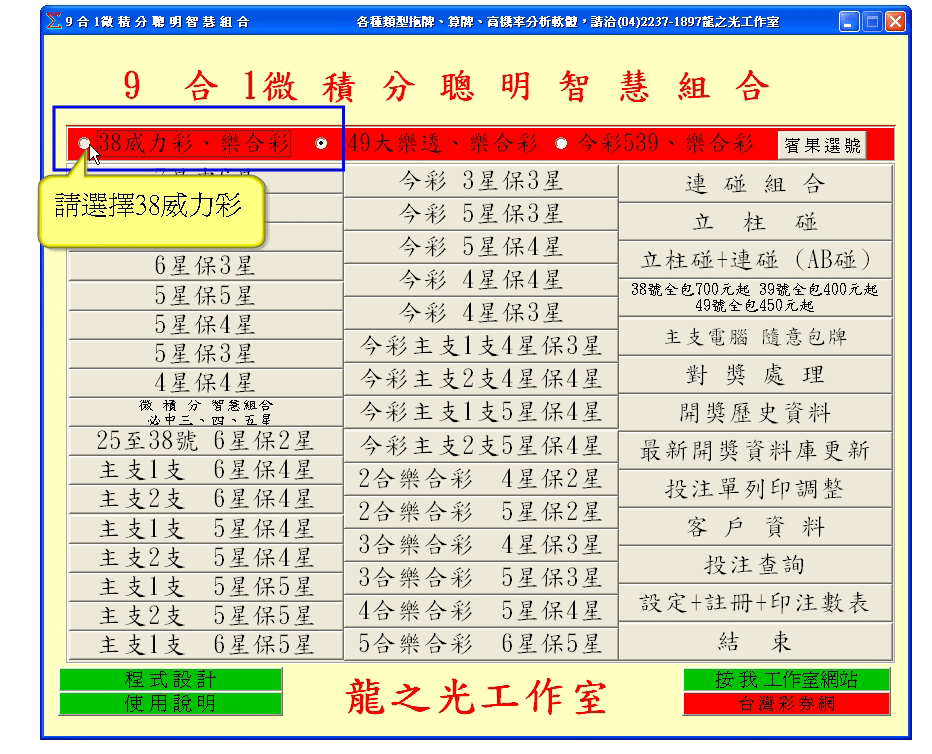
Task: Choose the 今彩539、樂合彩 radio option
Action: click(x=561, y=144)
